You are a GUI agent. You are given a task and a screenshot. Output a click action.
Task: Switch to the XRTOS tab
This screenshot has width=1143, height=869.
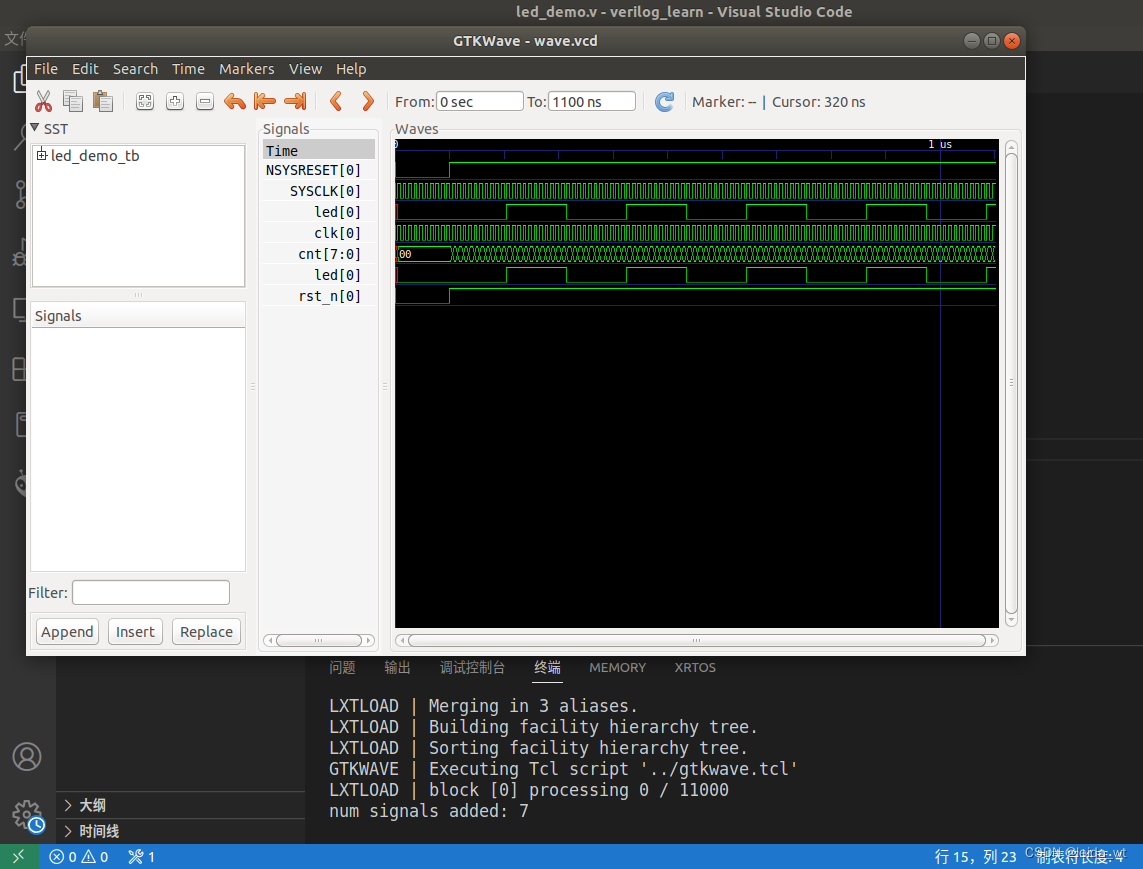(695, 667)
